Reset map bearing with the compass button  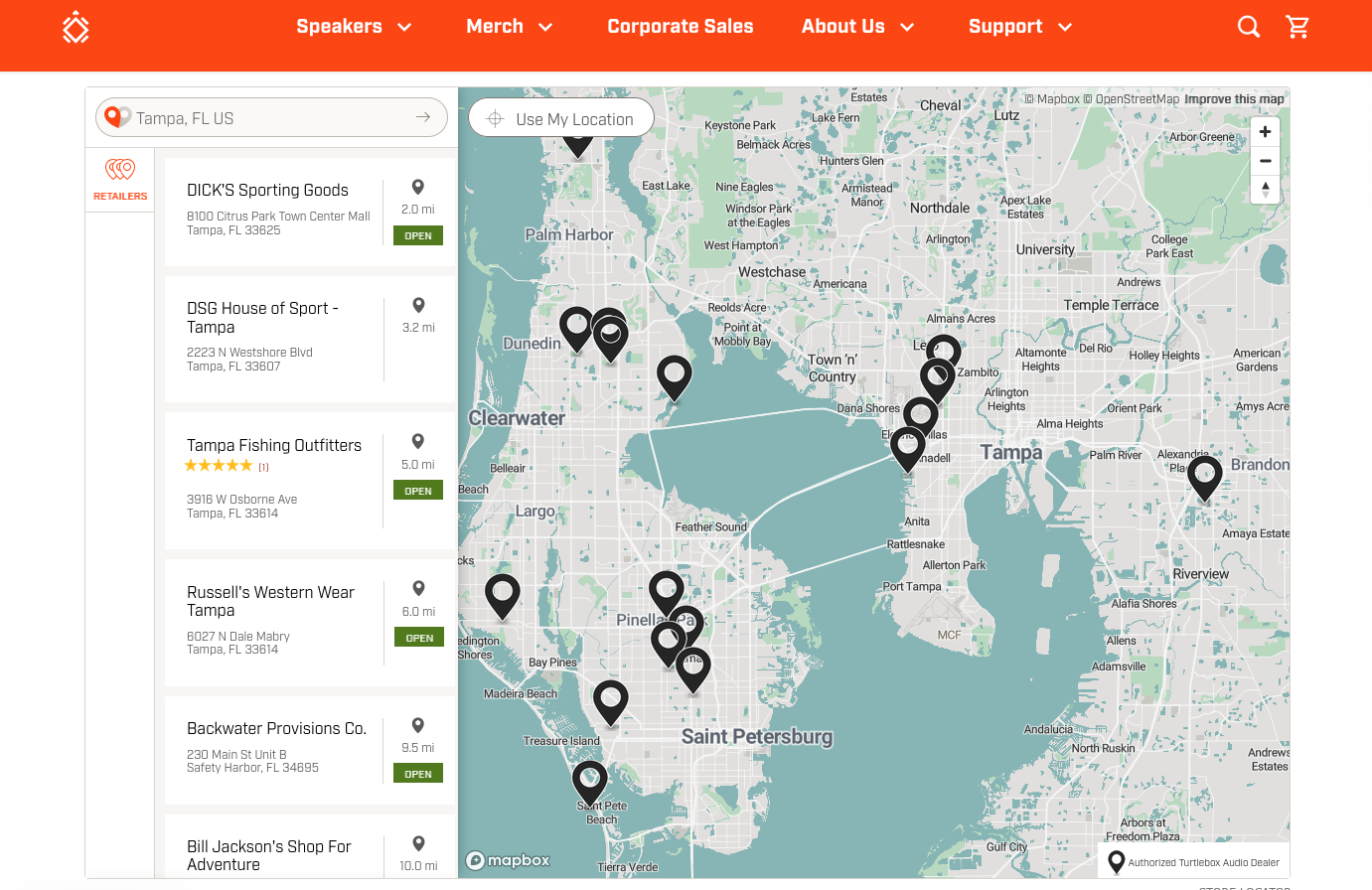click(1265, 189)
